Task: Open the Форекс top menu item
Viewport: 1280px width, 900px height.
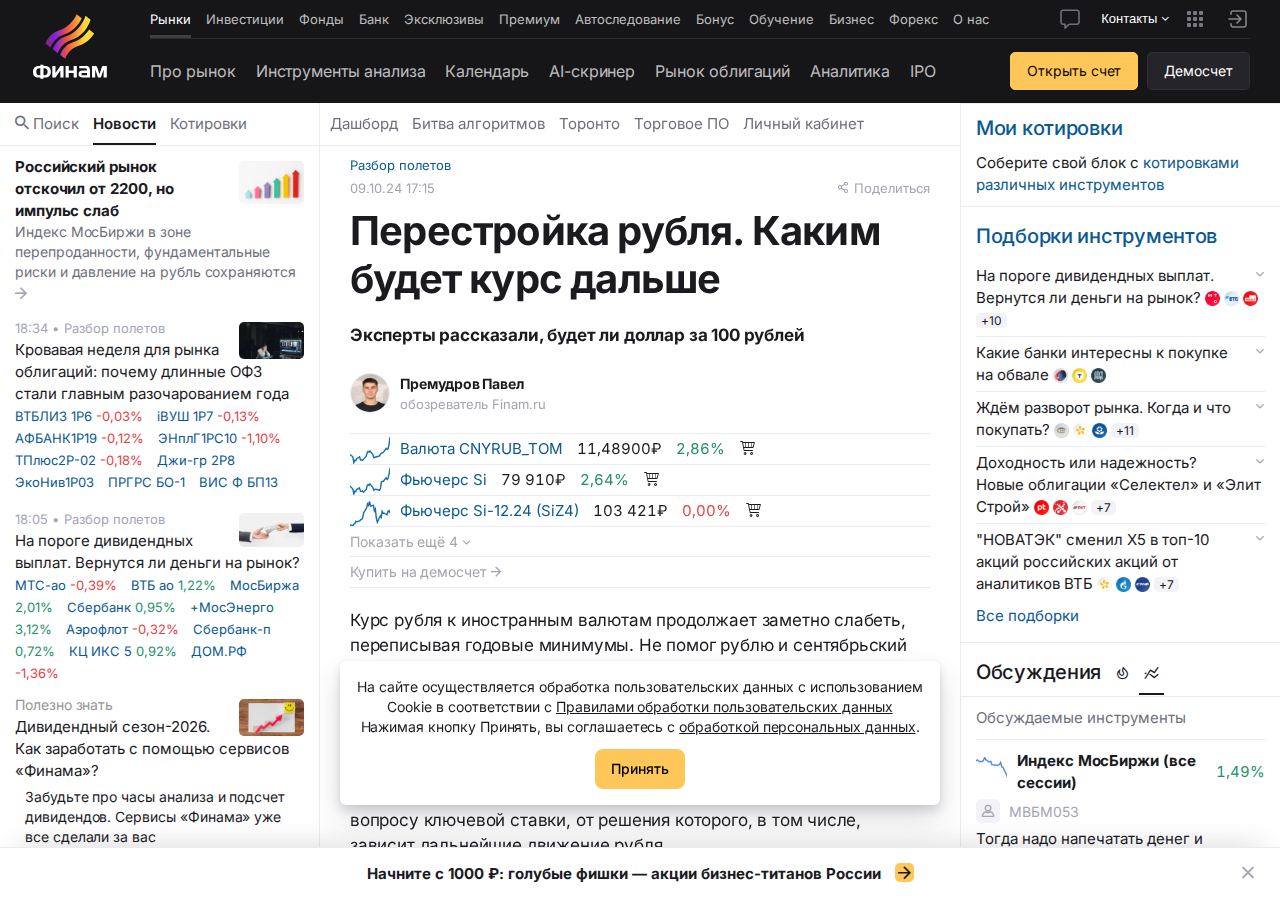Action: (913, 19)
